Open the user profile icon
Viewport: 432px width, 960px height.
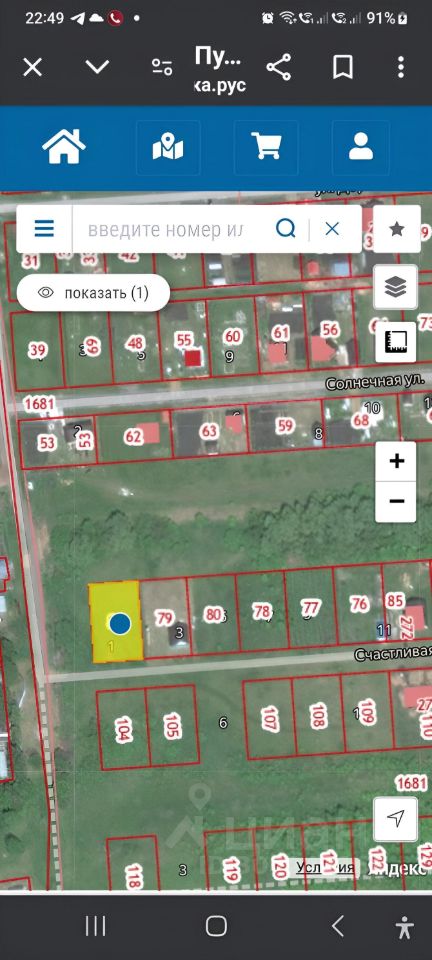361,147
